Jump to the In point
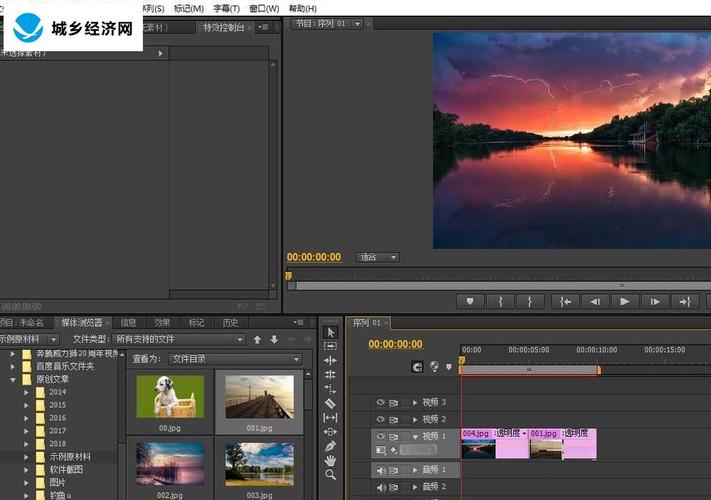This screenshot has width=711, height=500. pyautogui.click(x=565, y=301)
